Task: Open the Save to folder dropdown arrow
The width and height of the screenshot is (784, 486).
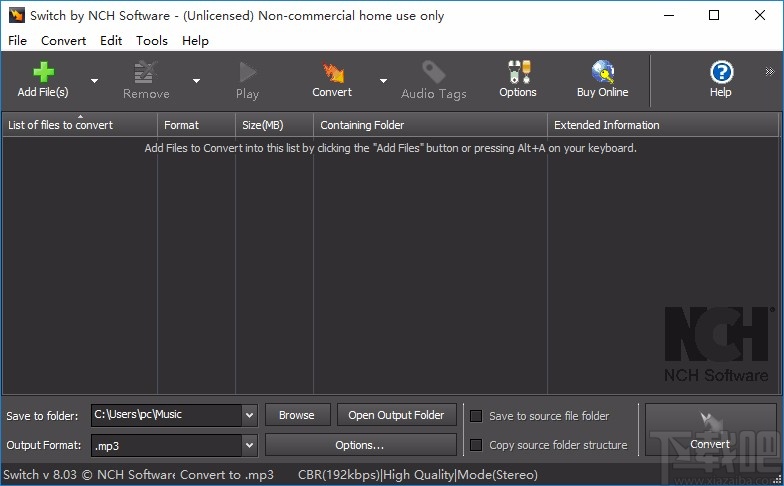Action: [x=249, y=415]
